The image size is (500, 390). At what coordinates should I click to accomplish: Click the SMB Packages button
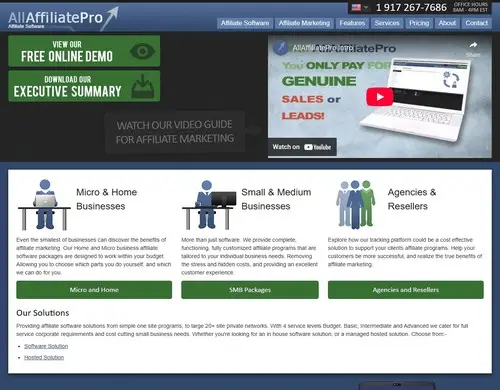pos(250,290)
